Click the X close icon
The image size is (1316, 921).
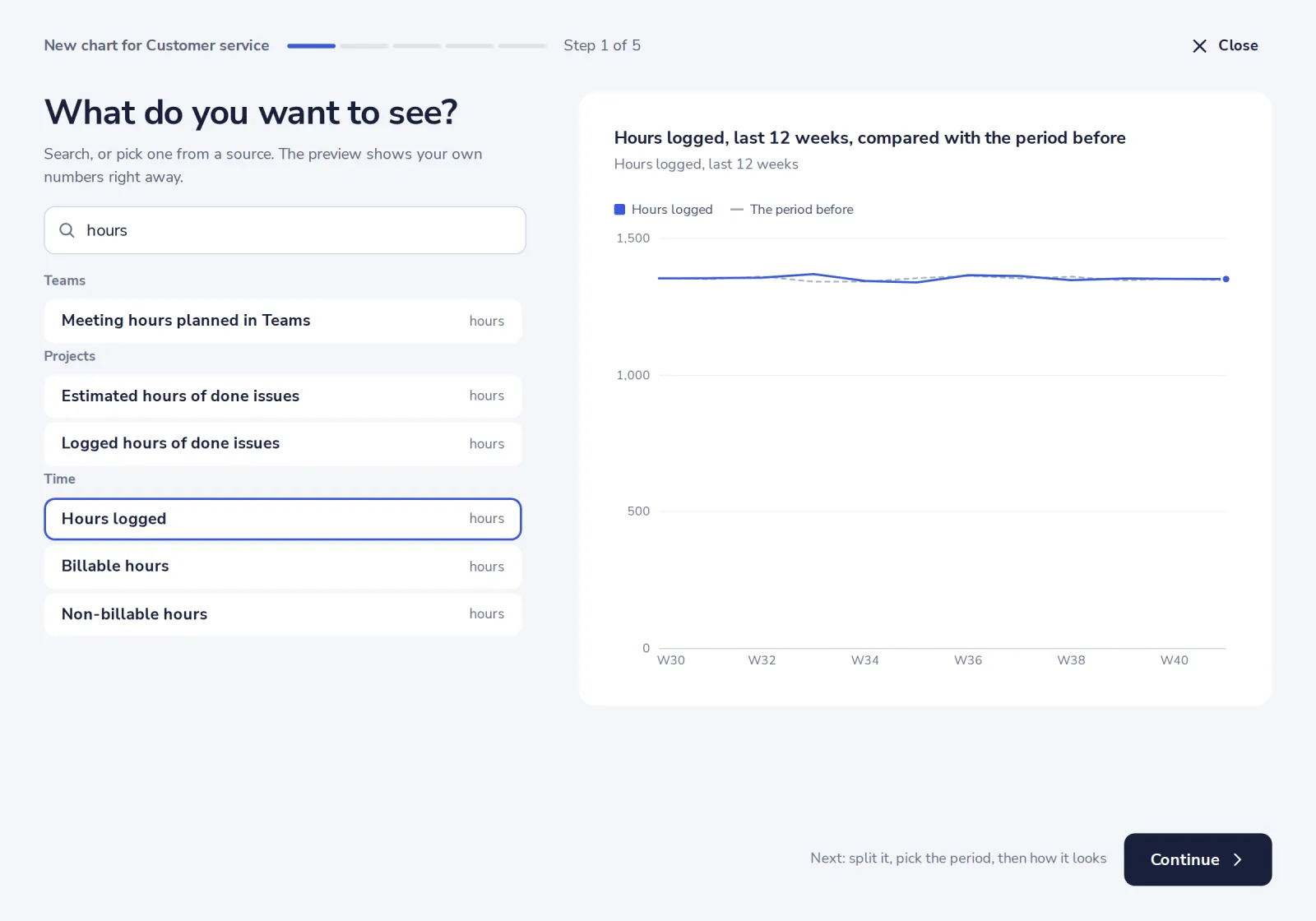[1199, 46]
